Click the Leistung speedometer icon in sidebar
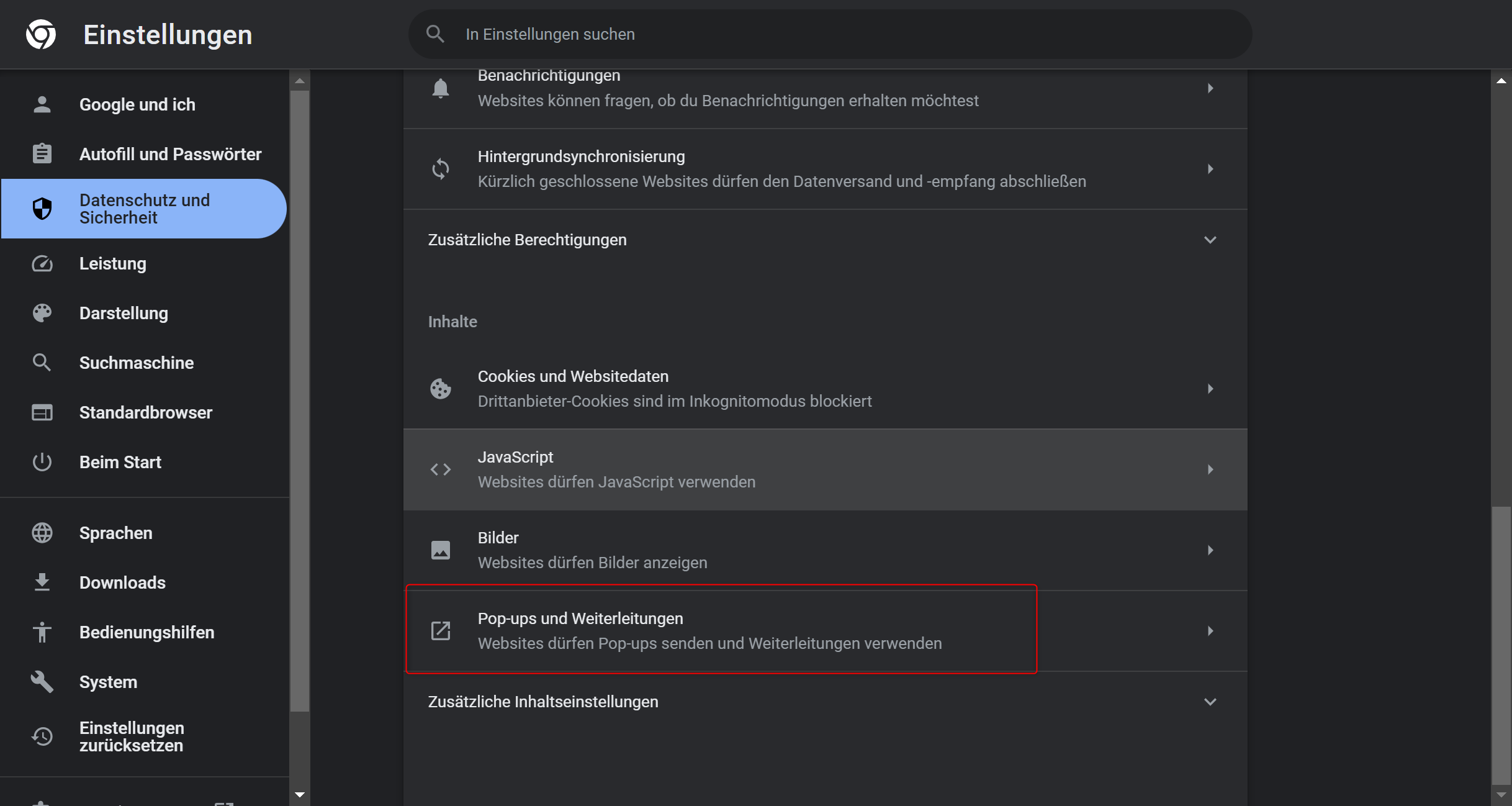 click(42, 263)
